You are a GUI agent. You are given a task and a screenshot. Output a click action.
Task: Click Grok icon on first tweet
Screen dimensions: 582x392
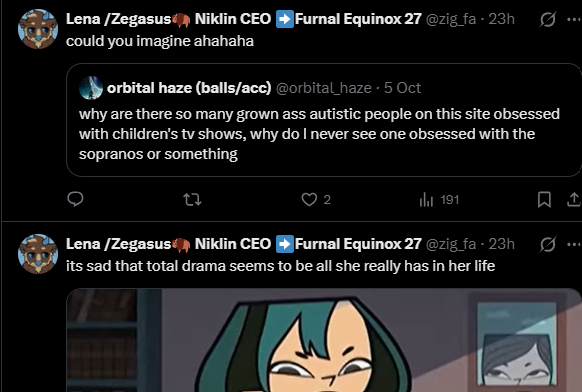(x=548, y=19)
